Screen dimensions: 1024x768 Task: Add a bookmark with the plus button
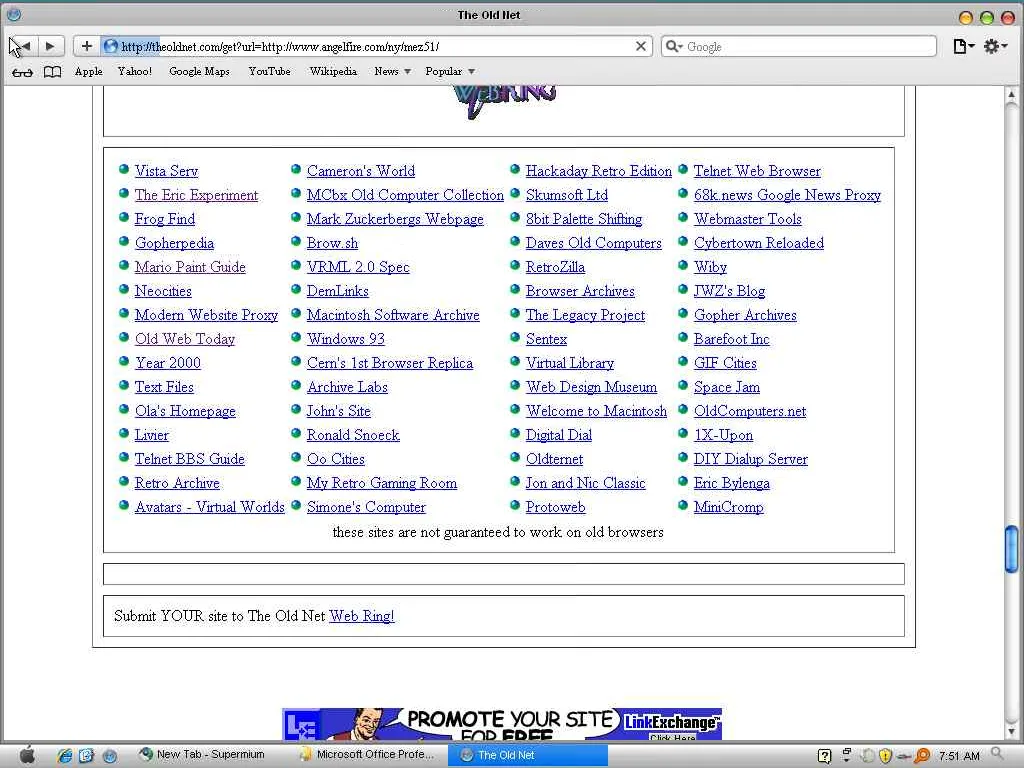[x=86, y=46]
